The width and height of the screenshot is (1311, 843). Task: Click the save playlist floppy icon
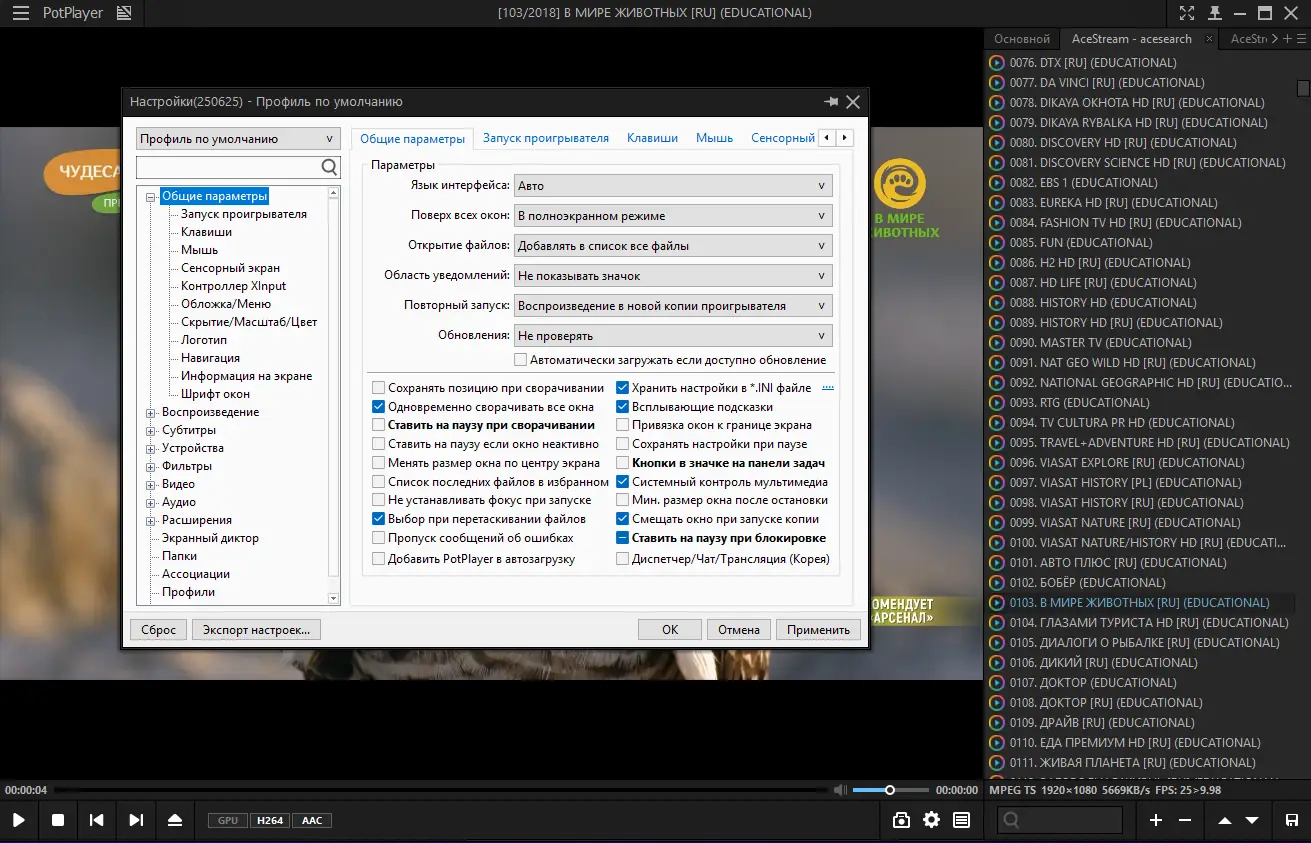tap(1291, 820)
